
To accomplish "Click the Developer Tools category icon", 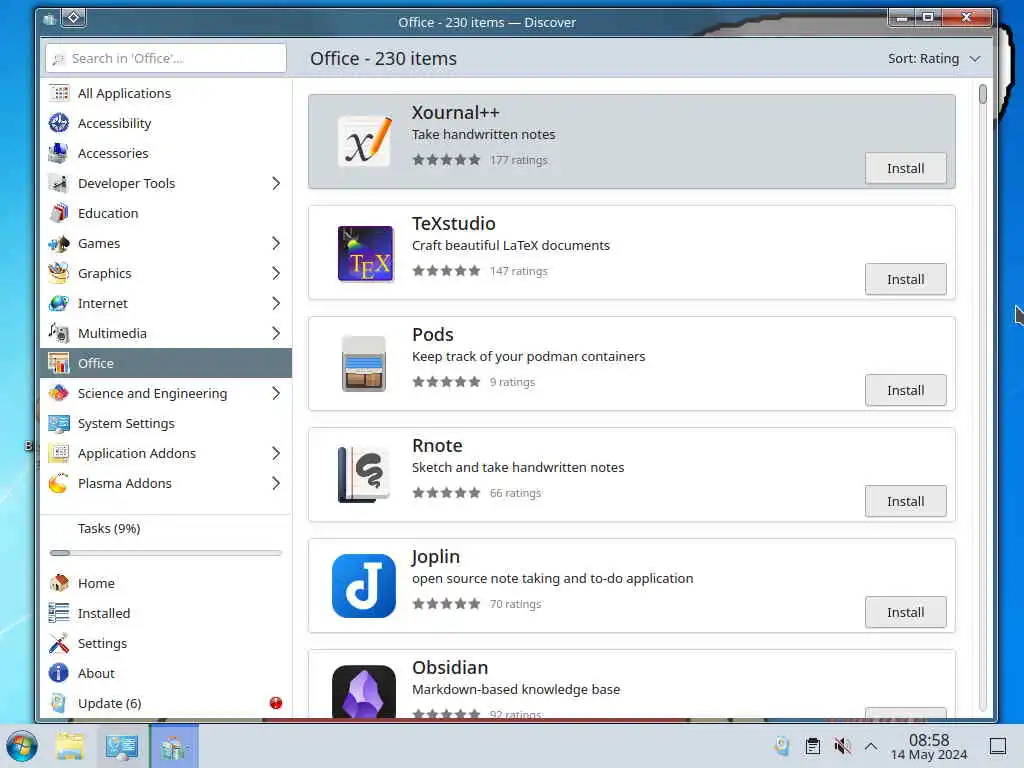I will click(x=59, y=184).
